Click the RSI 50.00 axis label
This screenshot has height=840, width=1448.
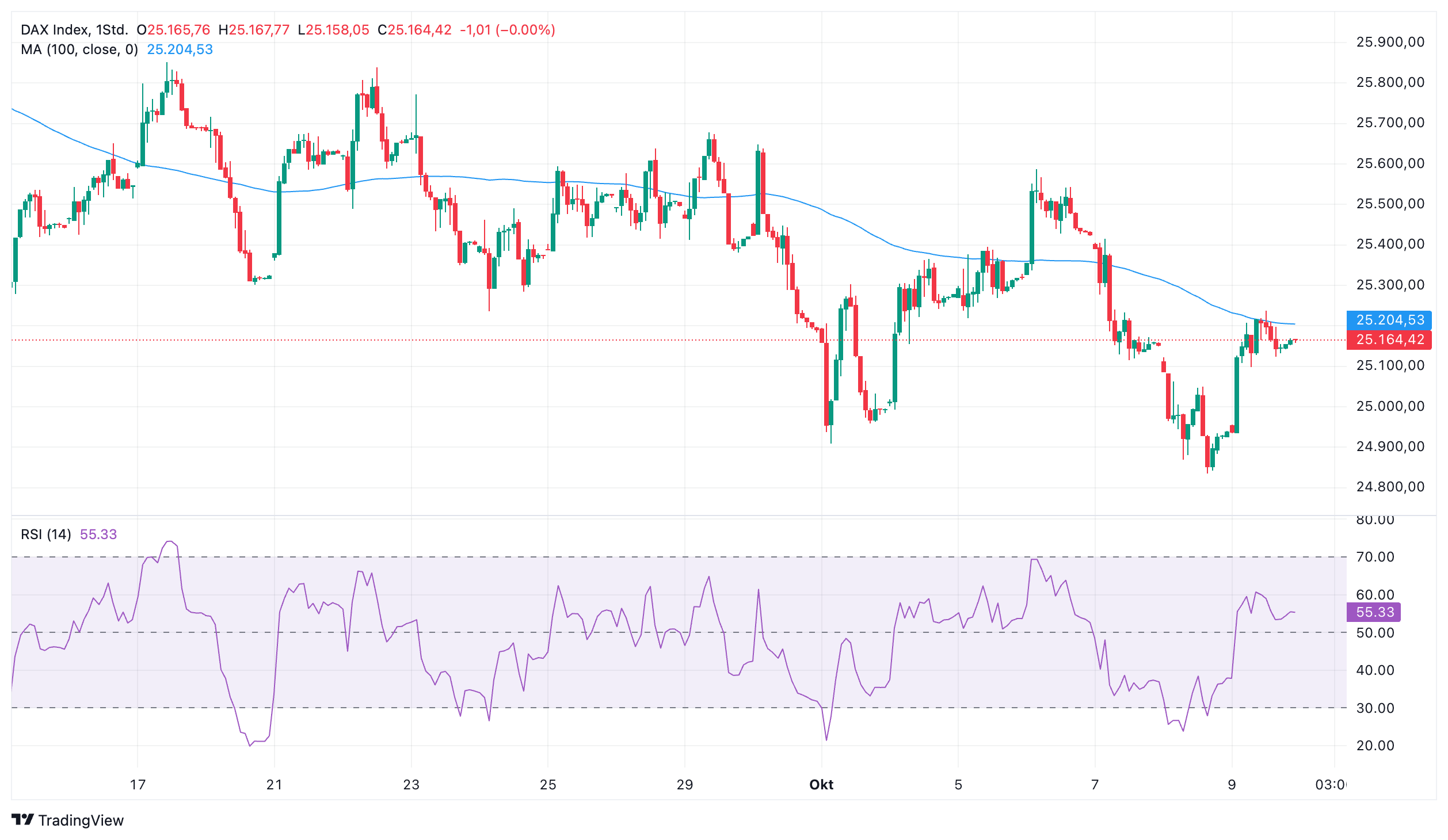coord(1375,633)
